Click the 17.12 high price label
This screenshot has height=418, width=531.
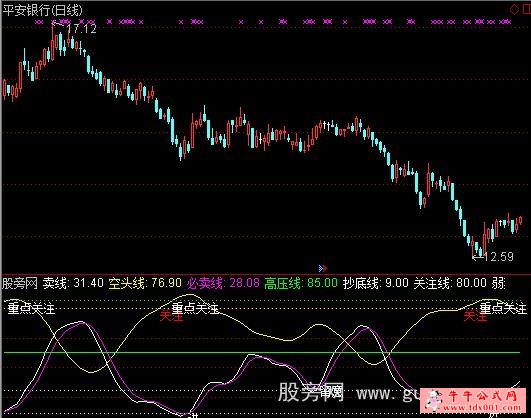click(x=82, y=28)
